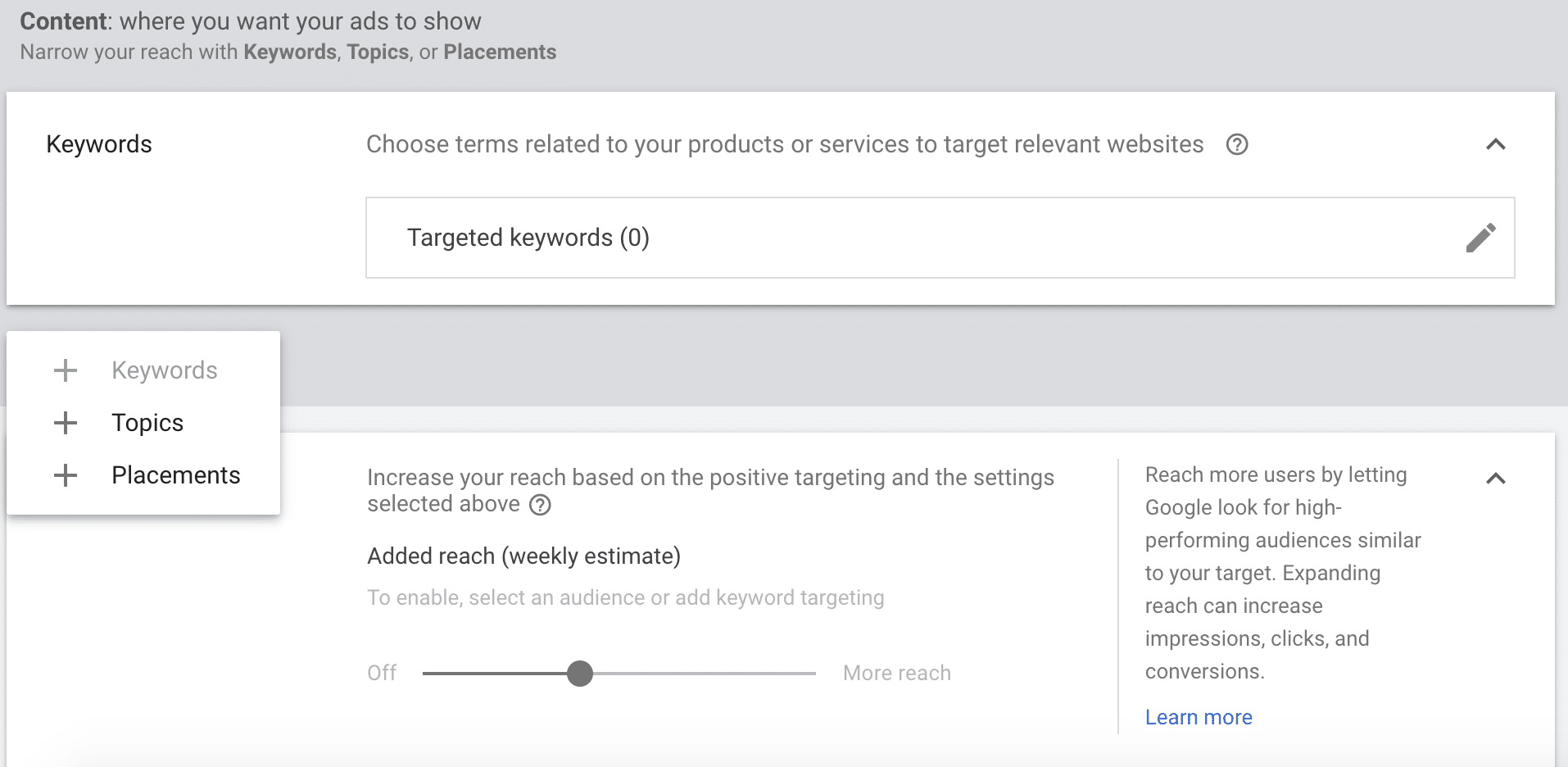
Task: Open the help icon beside keyword targeting description
Action: (1238, 144)
